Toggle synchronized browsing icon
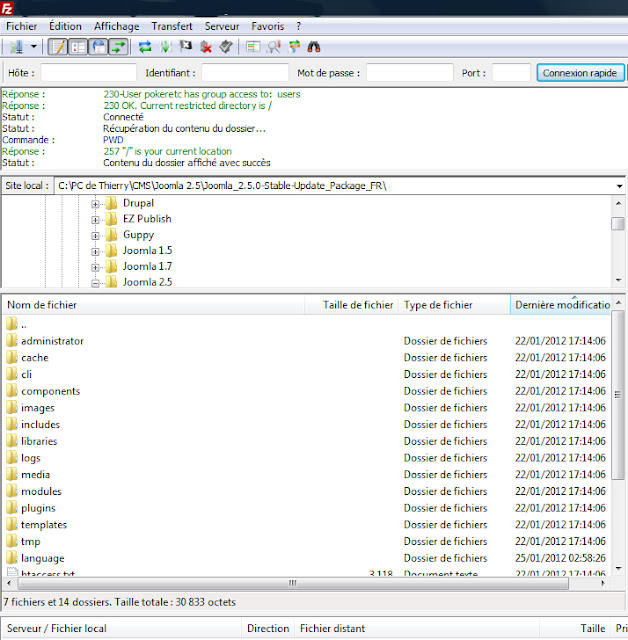 (294, 47)
